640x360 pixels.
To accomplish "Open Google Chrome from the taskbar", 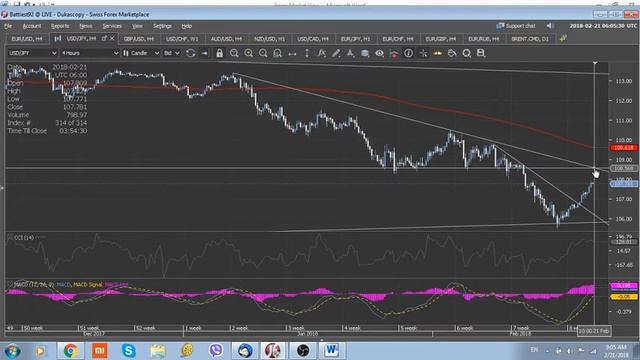I will point(70,351).
